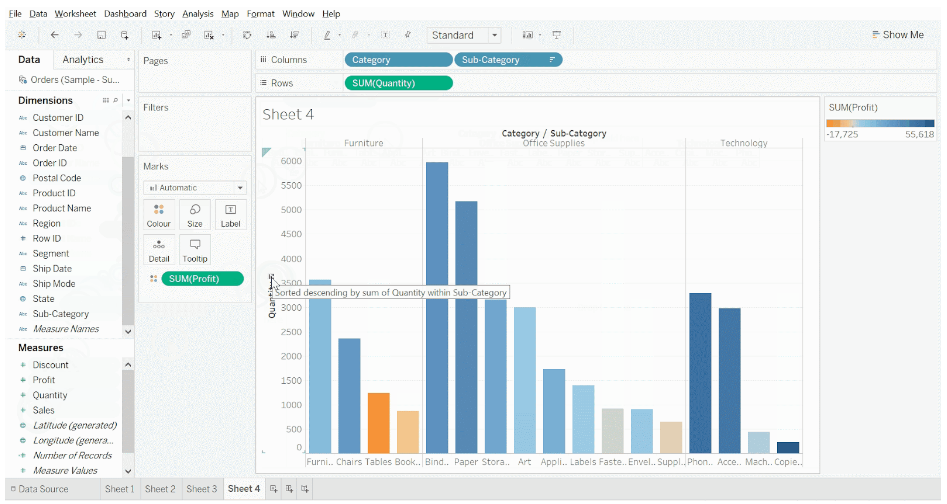Click the SUM(Quantity) pill on Rows
This screenshot has width=947, height=504.
pyautogui.click(x=398, y=83)
